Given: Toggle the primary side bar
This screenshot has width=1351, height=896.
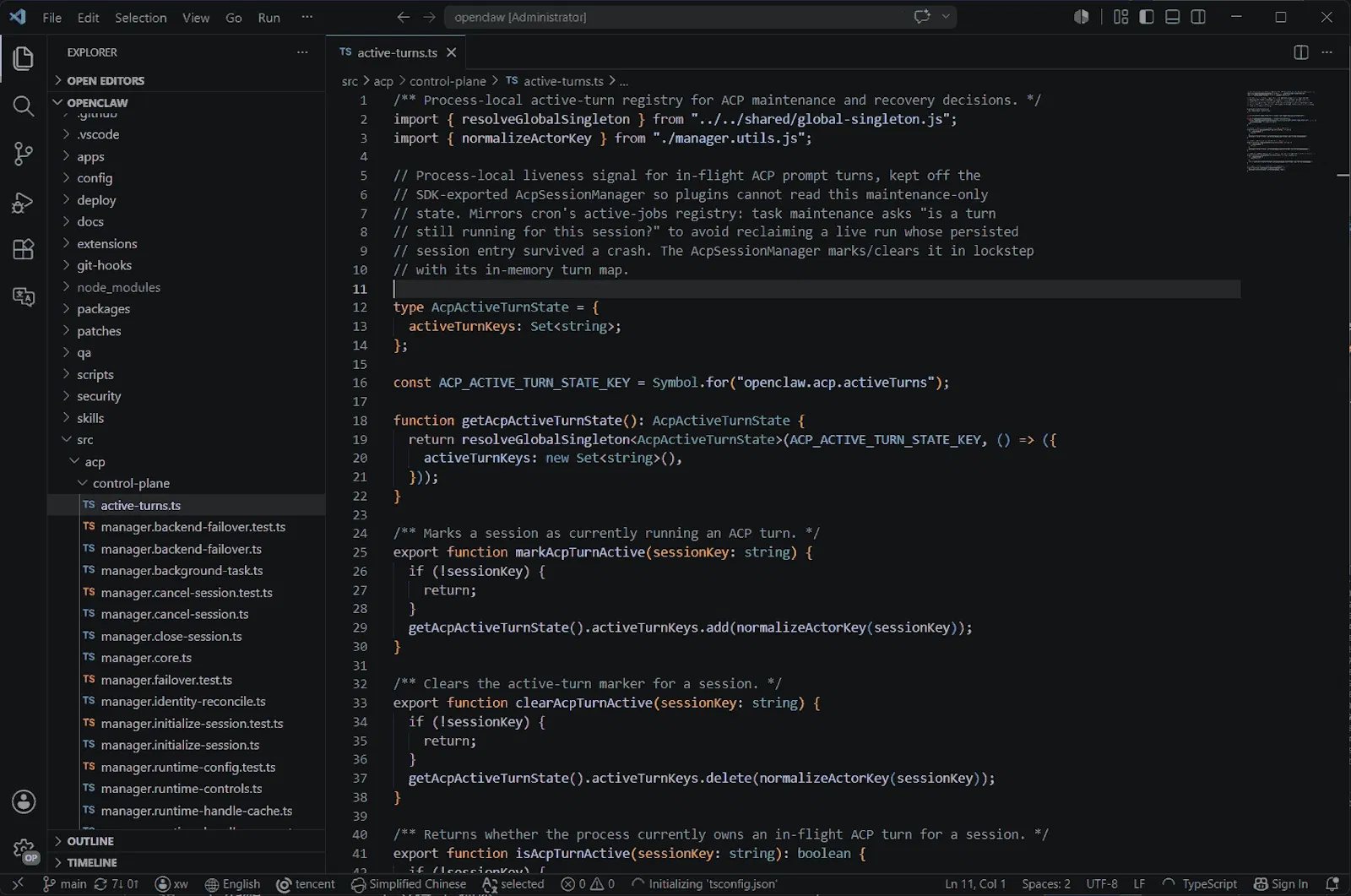Looking at the screenshot, I should click(x=1147, y=17).
